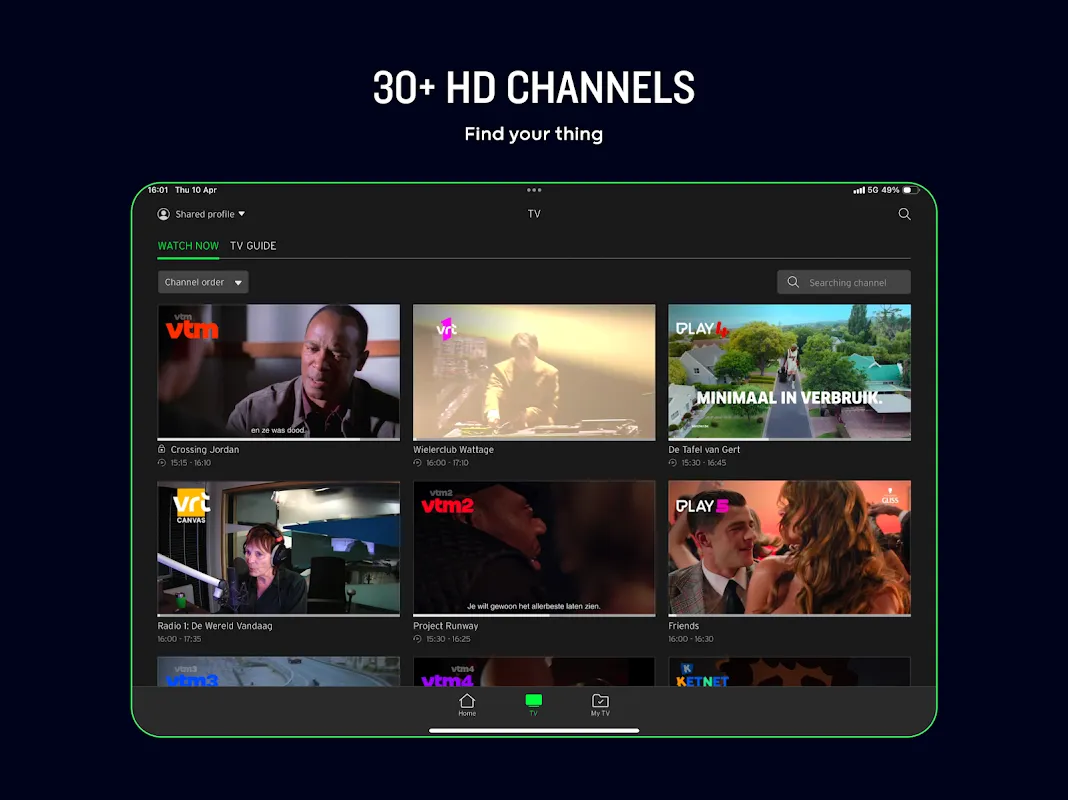The width and height of the screenshot is (1068, 800).
Task: Open the Play5 Friends thumbnail
Action: (x=789, y=548)
